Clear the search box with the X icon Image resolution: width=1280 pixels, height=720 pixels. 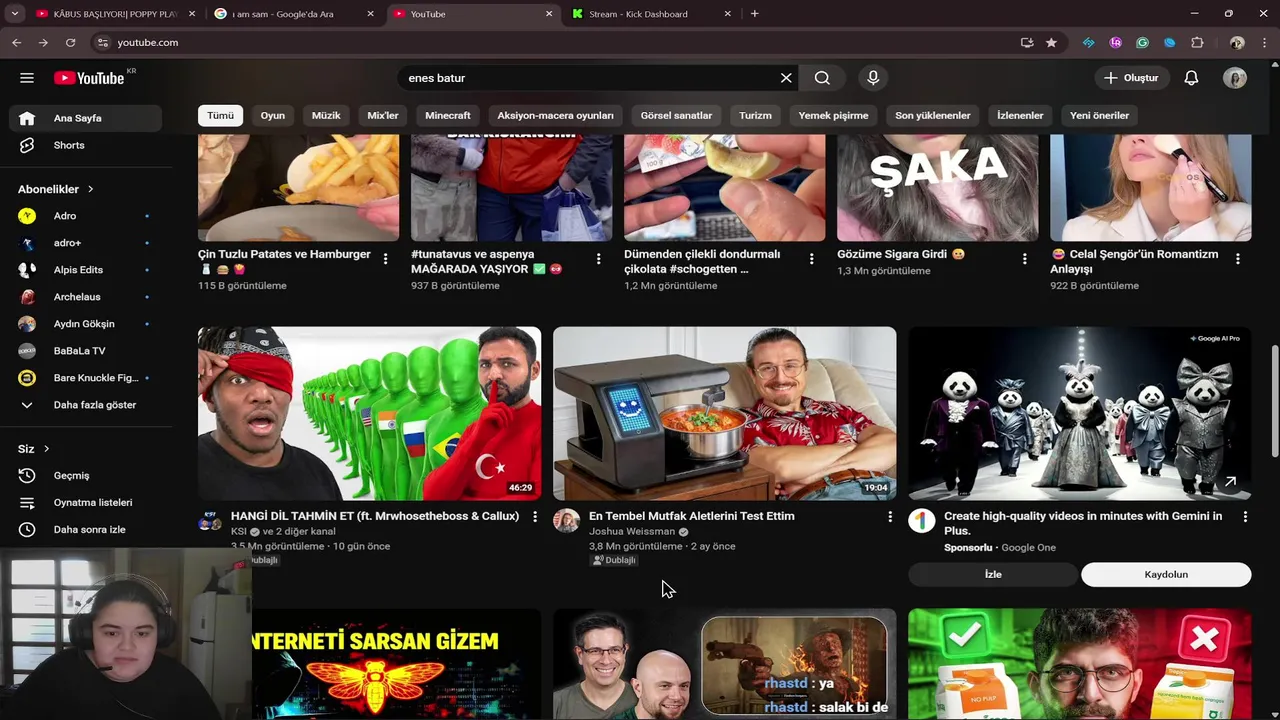coord(786,78)
